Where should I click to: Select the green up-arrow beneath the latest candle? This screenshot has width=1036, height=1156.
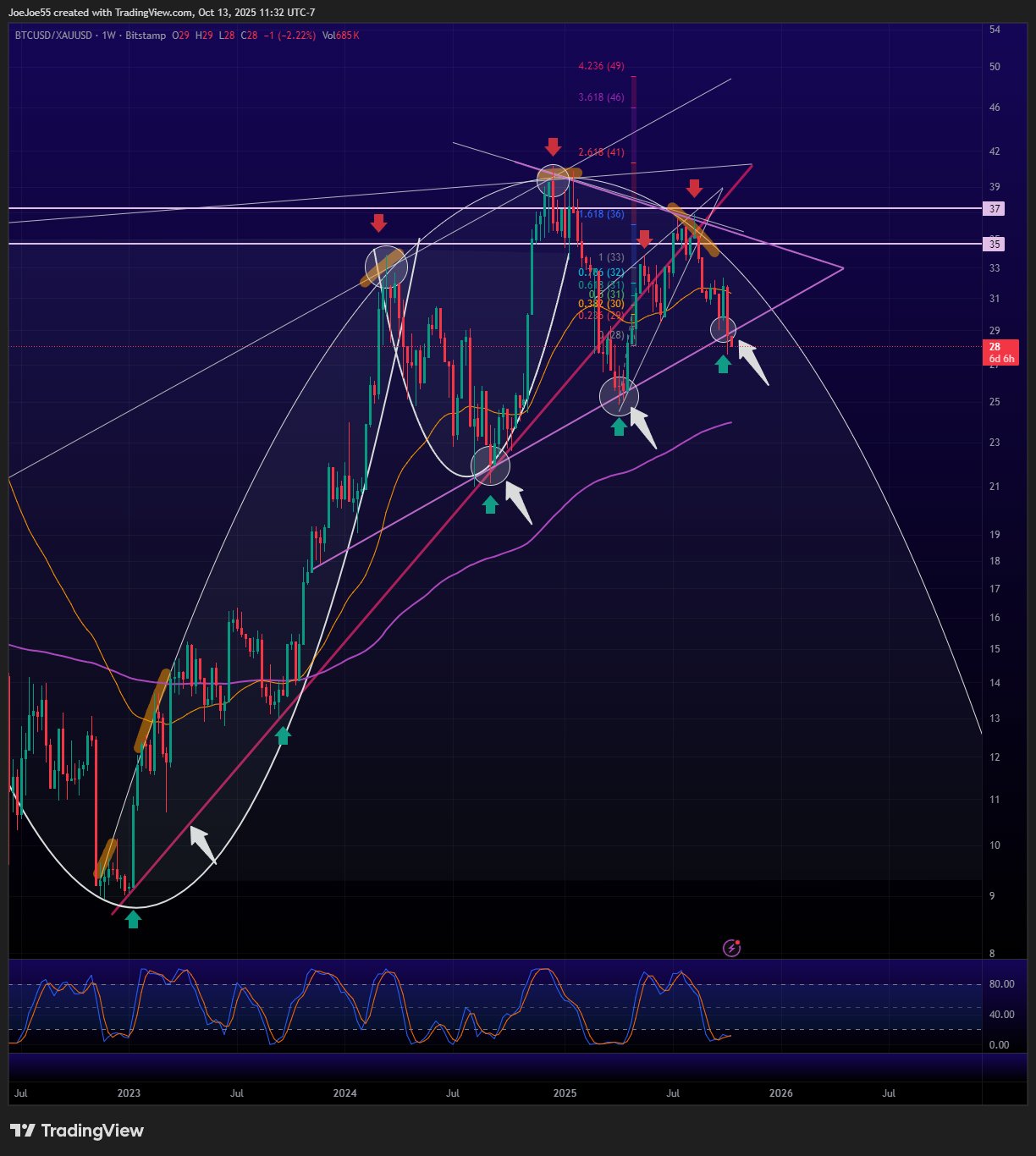point(723,366)
